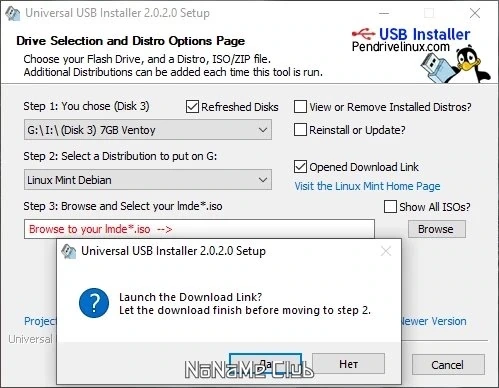Click the Project link at lower left
499x388 pixels.
pyautogui.click(x=40, y=321)
